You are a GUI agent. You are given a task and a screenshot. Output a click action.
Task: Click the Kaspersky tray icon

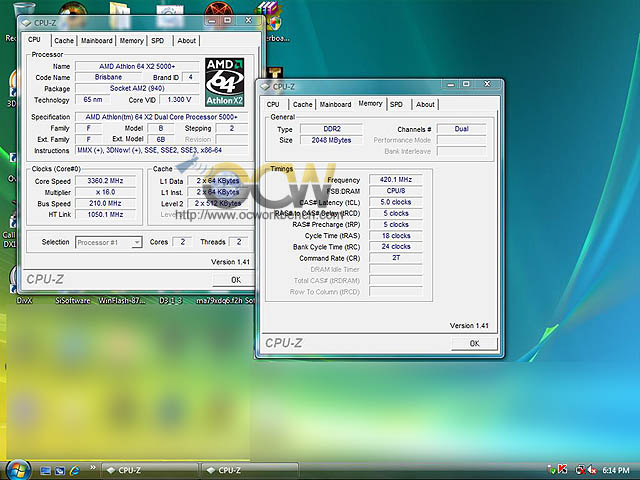[563, 470]
